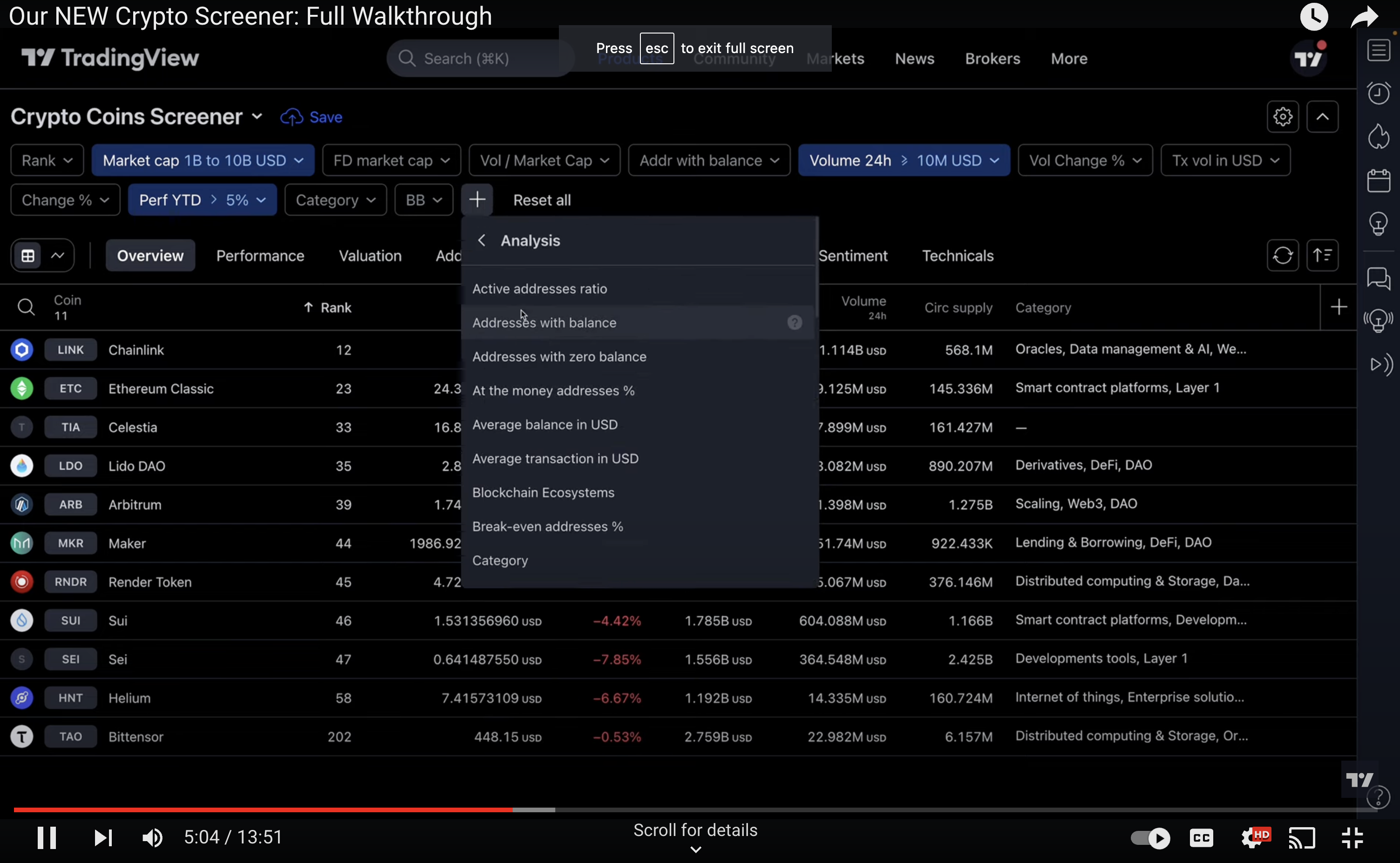The height and width of the screenshot is (863, 1400).
Task: Toggle the autoplay switch
Action: [x=1150, y=837]
